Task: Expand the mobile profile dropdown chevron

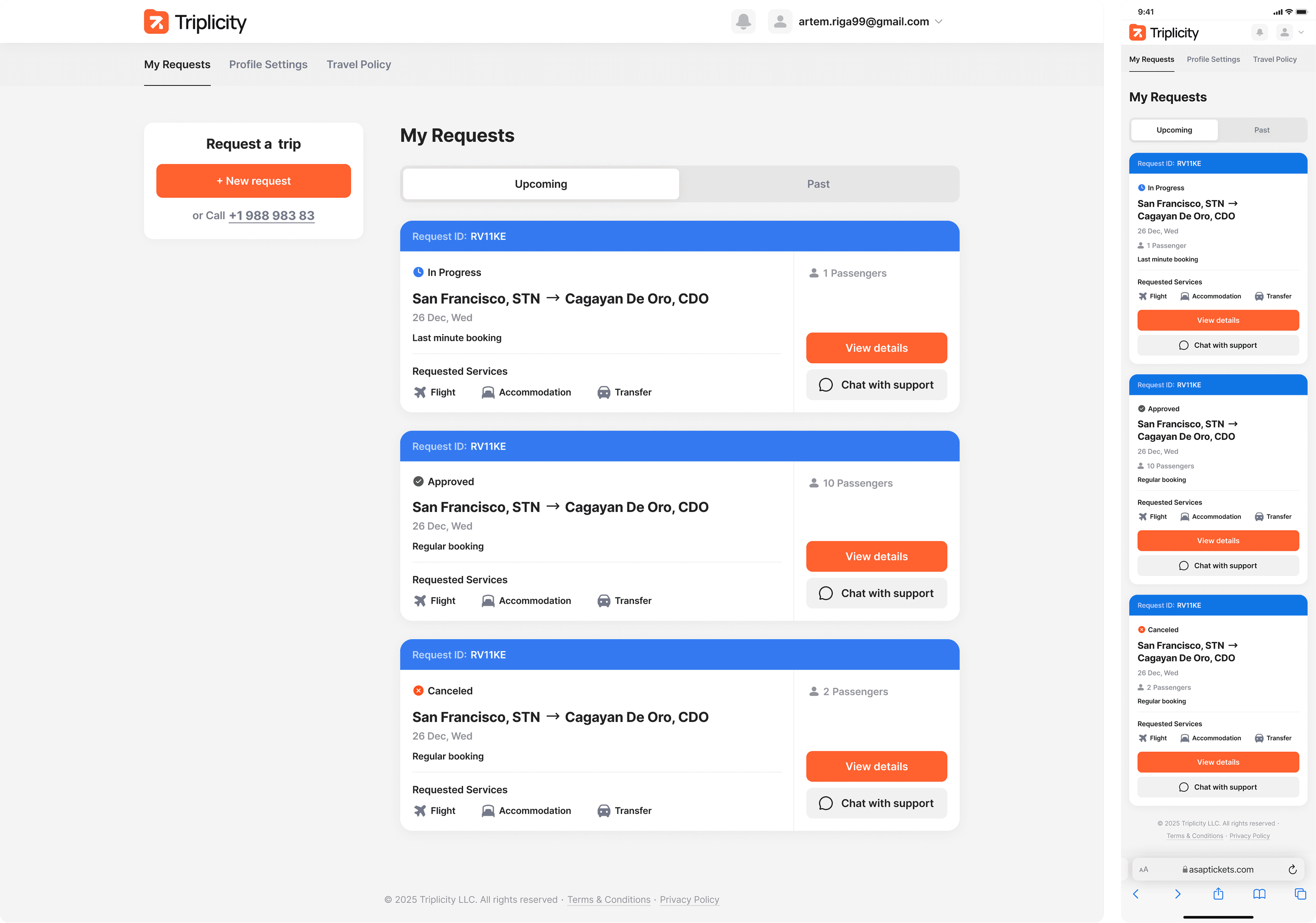Action: pyautogui.click(x=1301, y=33)
